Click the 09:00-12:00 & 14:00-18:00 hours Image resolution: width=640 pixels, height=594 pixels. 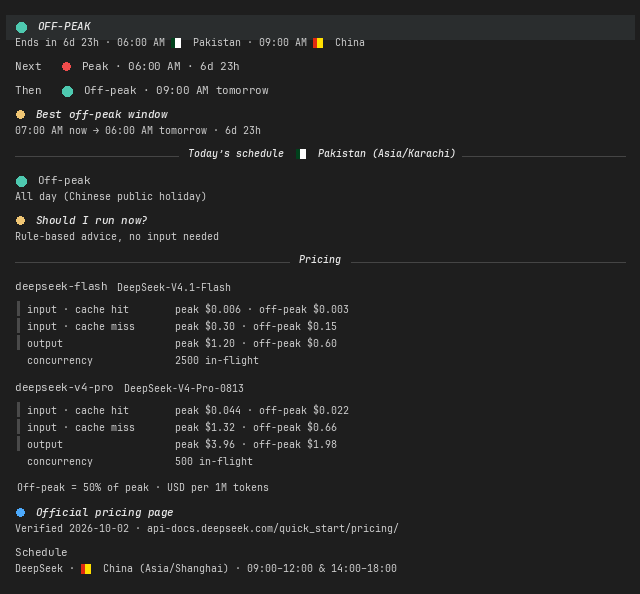pyautogui.click(x=322, y=568)
